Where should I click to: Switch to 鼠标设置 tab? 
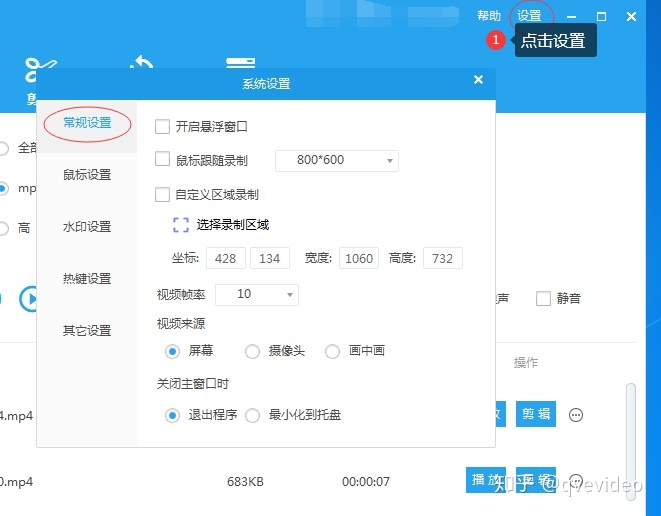[x=87, y=175]
